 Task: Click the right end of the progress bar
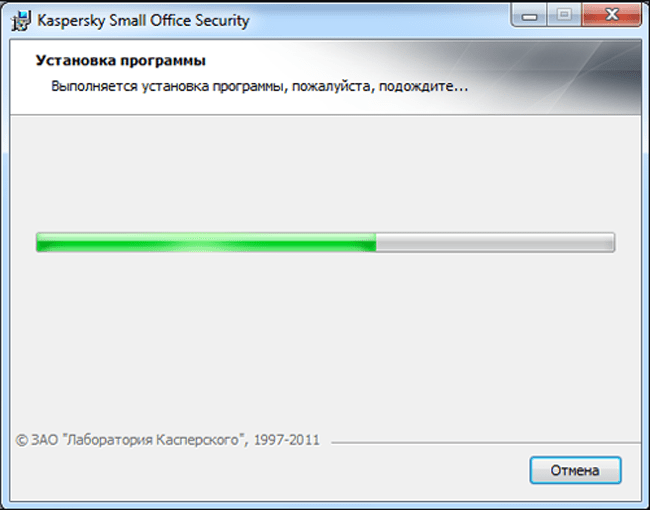(x=610, y=242)
